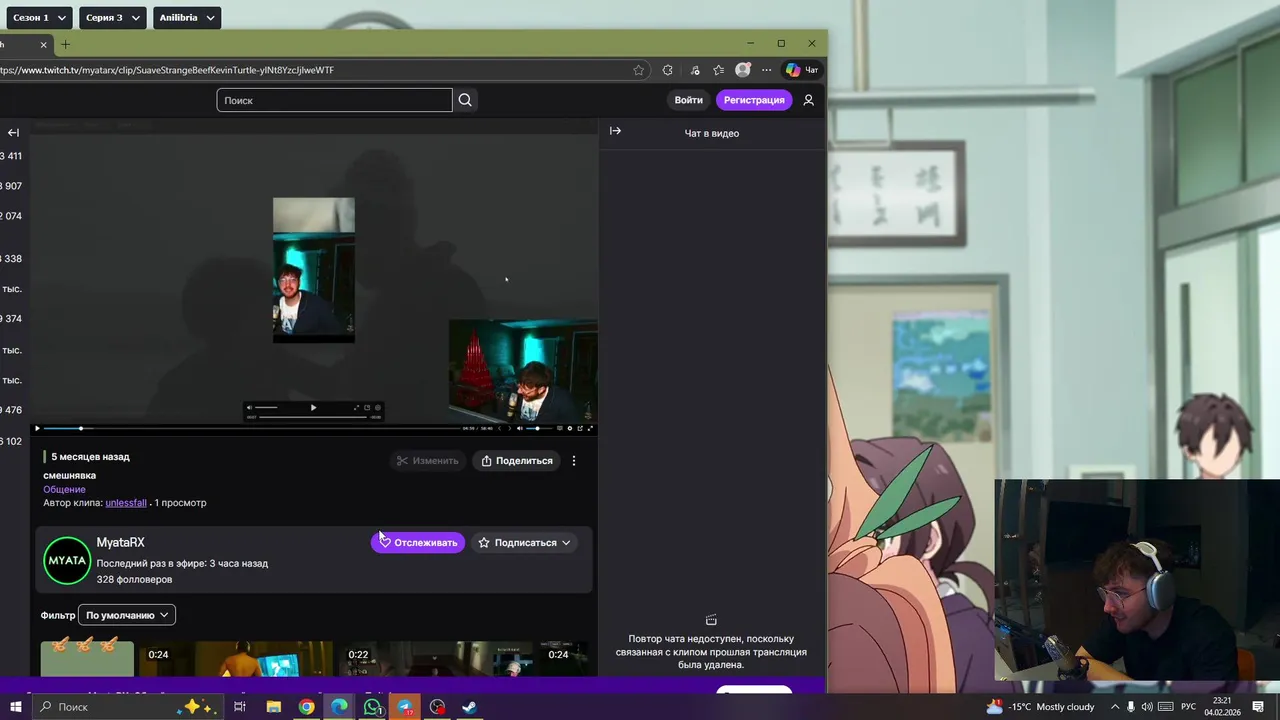The width and height of the screenshot is (1280, 720).
Task: Click into the Twitch Поиск search field
Action: click(x=334, y=100)
